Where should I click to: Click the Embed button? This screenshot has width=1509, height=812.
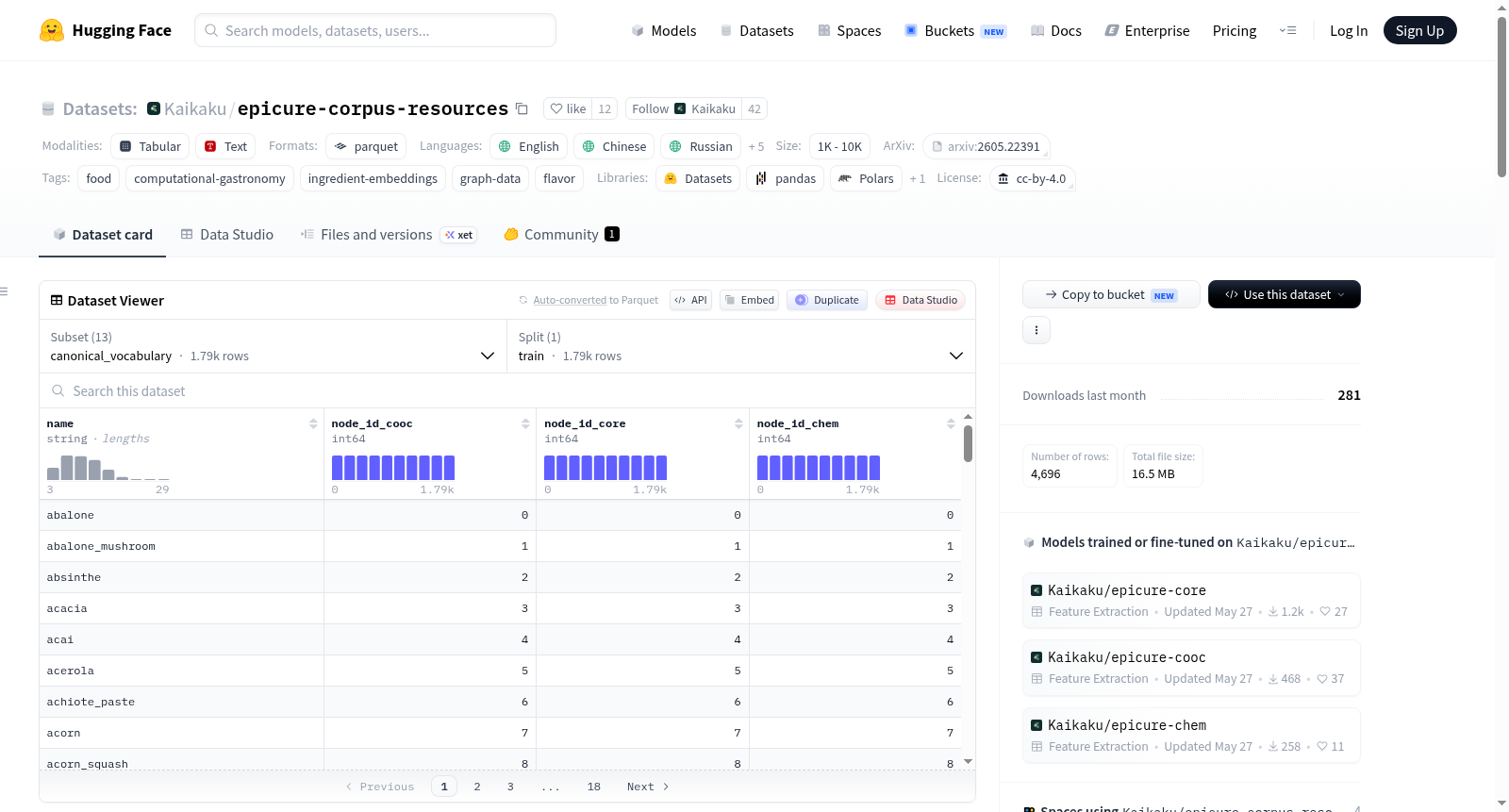(749, 300)
